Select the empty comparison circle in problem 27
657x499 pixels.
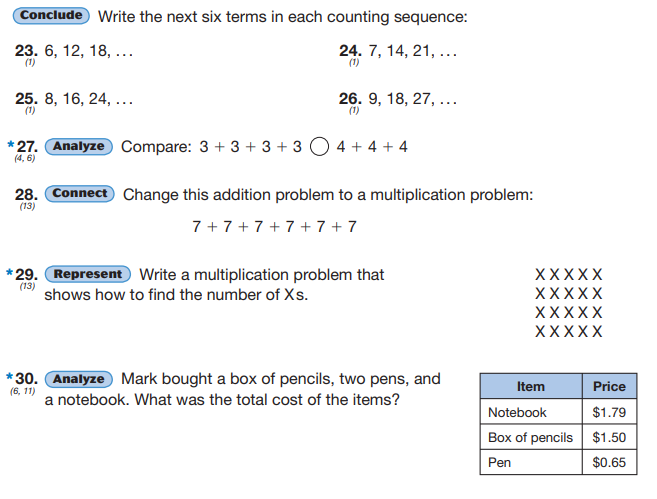coord(319,147)
